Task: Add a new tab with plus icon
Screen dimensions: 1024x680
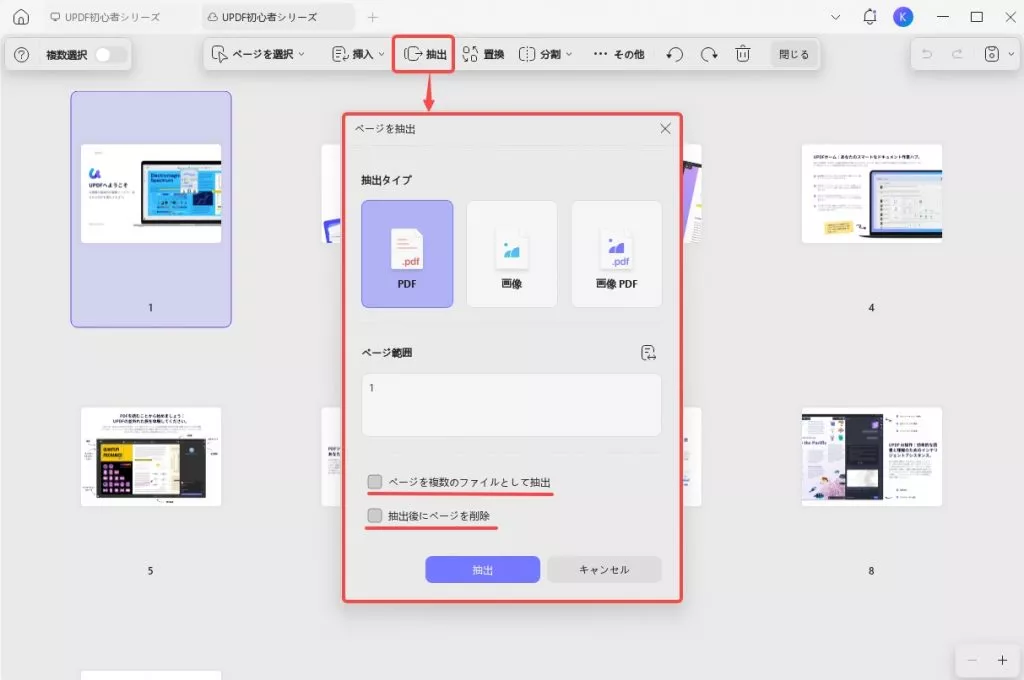Action: (x=372, y=18)
